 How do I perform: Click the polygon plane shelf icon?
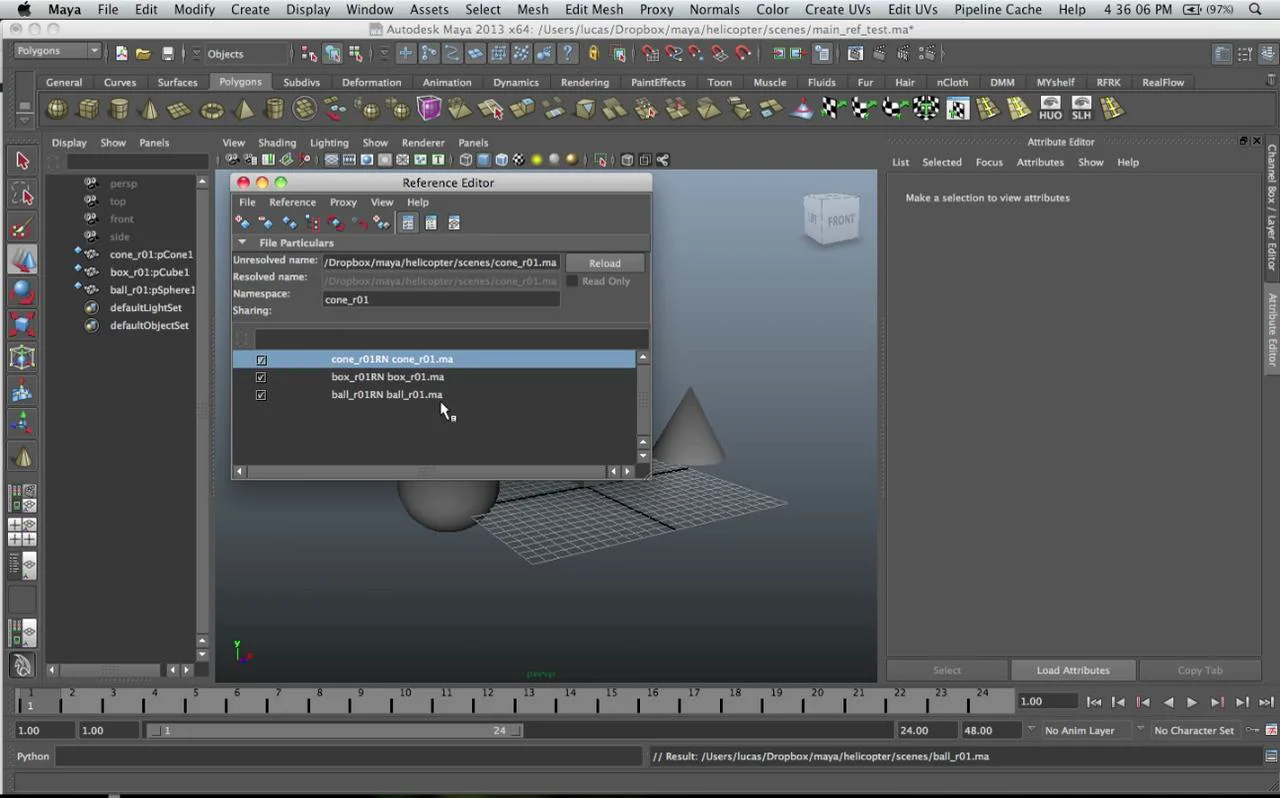point(180,109)
